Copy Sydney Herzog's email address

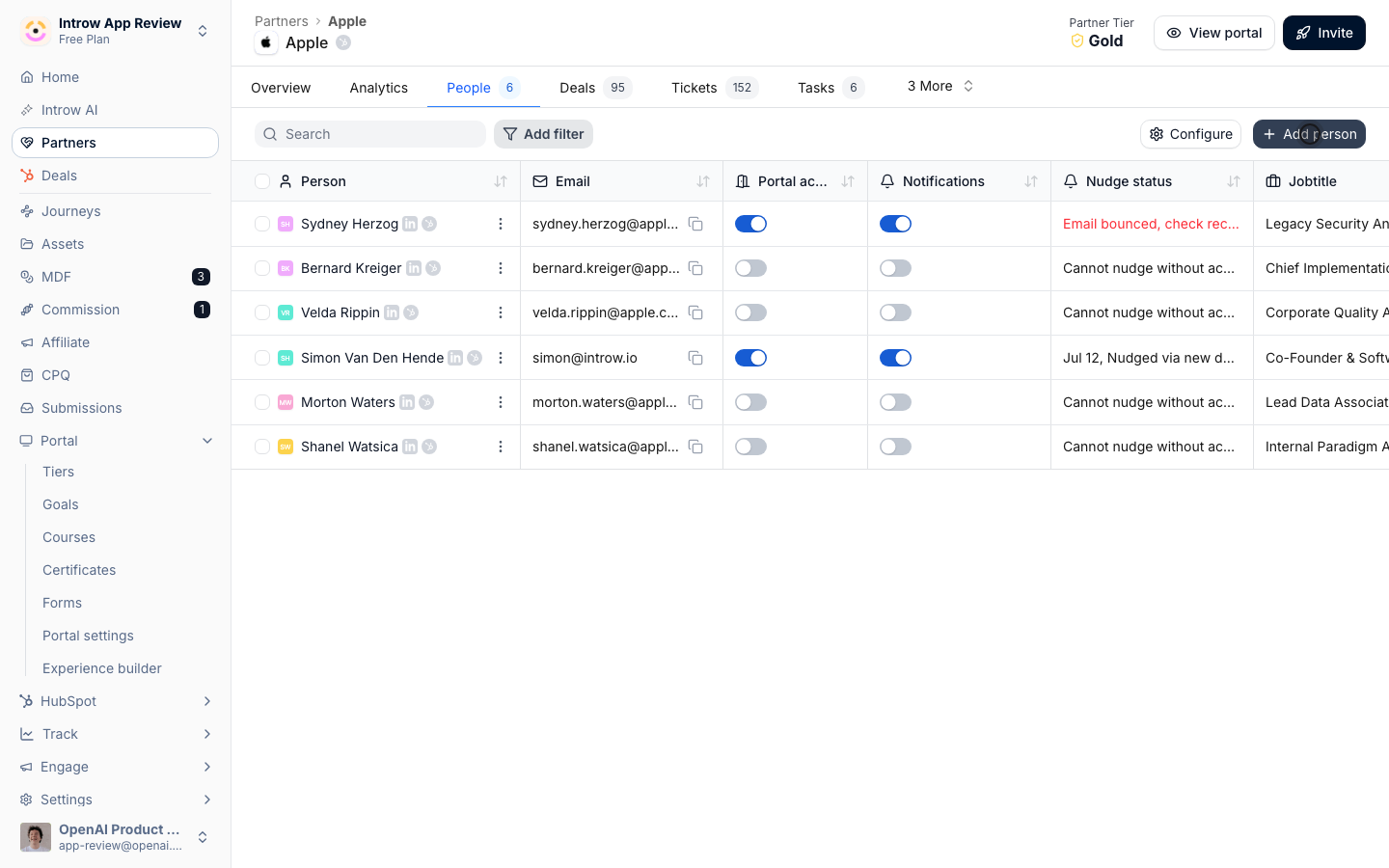695,224
